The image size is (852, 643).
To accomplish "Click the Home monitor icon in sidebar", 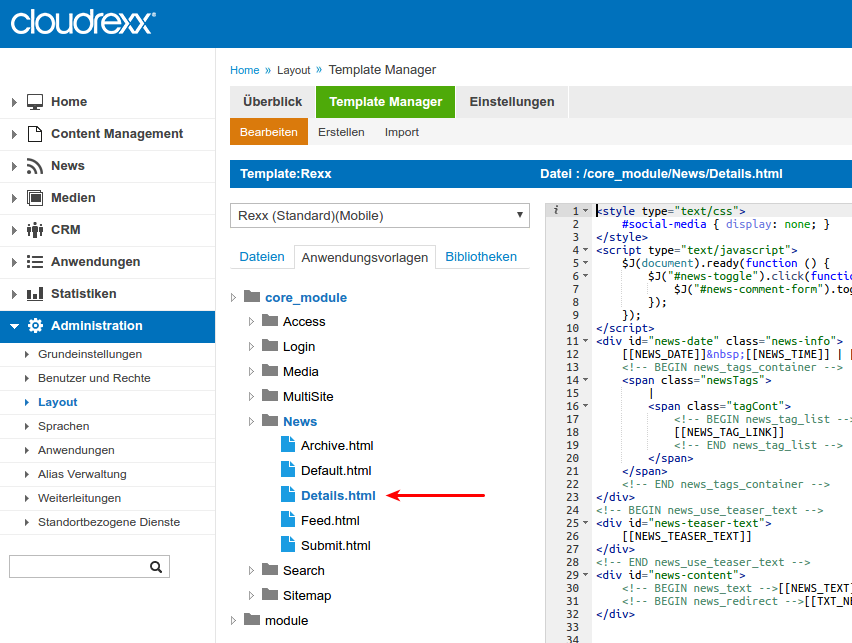I will (35, 102).
